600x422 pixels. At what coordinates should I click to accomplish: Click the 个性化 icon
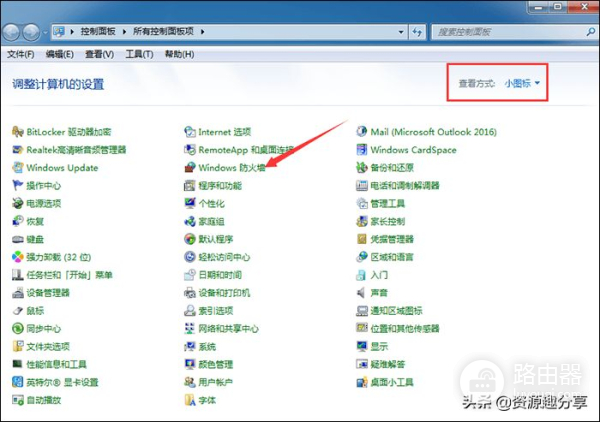click(190, 203)
